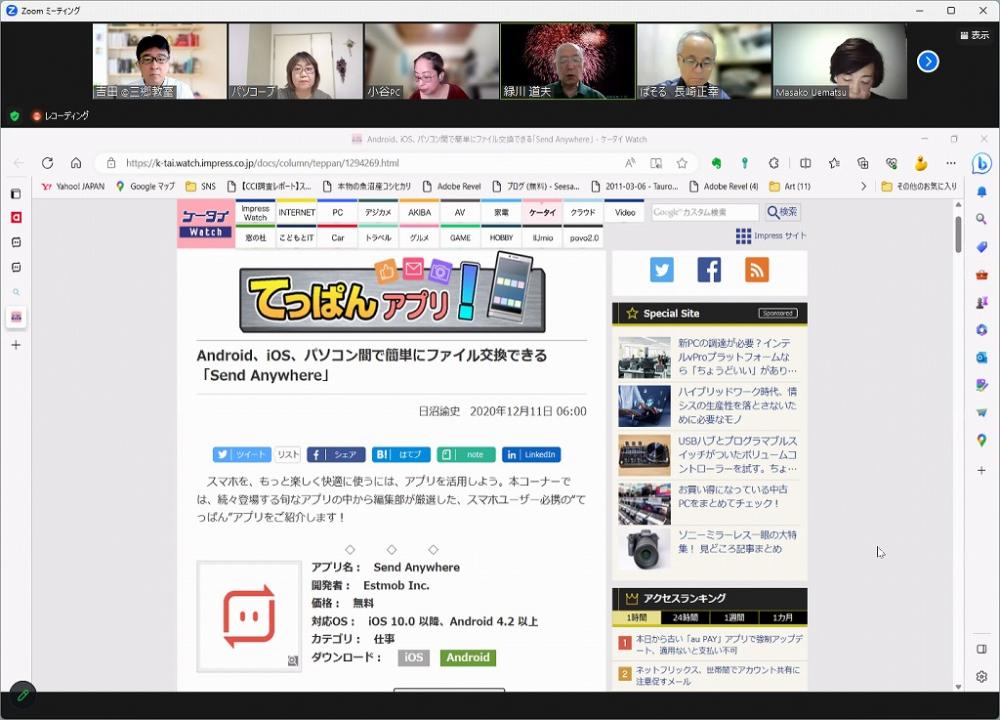The width and height of the screenshot is (1000, 720).
Task: Open Edge's three-dot settings menu
Action: (x=950, y=163)
